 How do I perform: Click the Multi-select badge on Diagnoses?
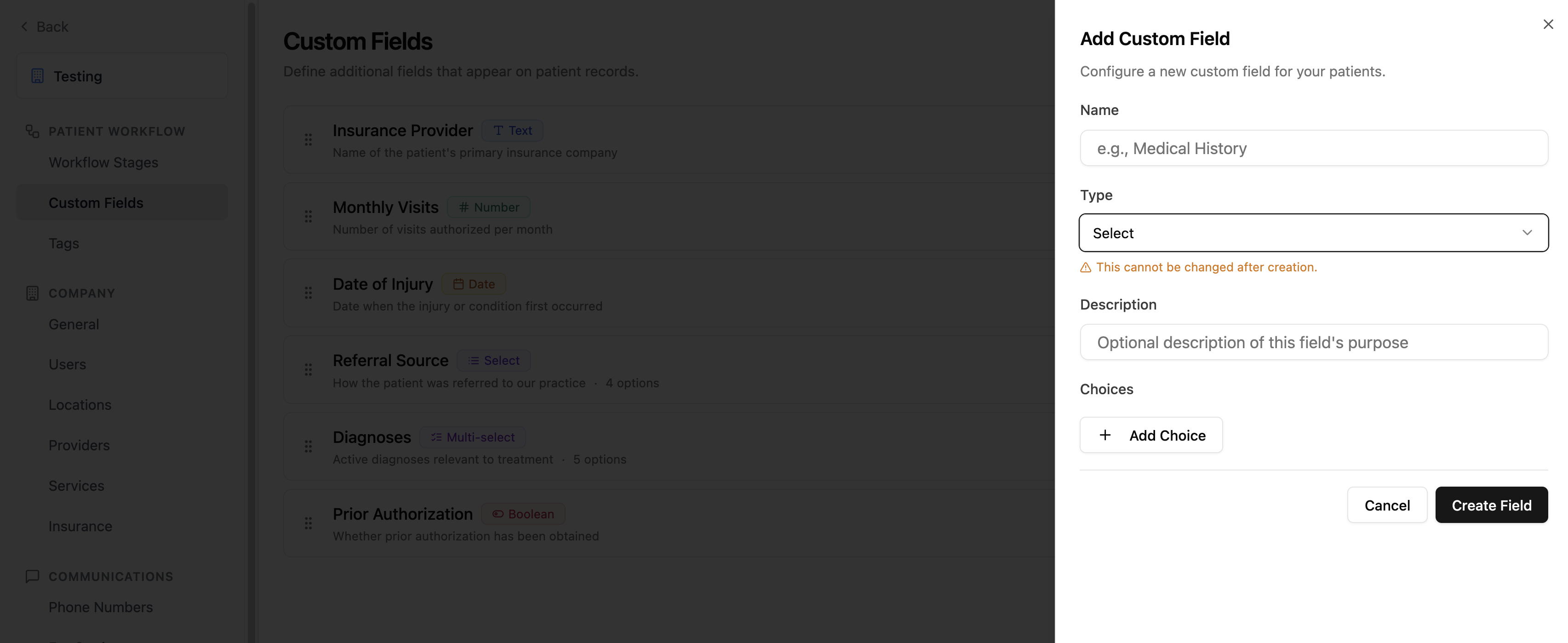pos(472,437)
